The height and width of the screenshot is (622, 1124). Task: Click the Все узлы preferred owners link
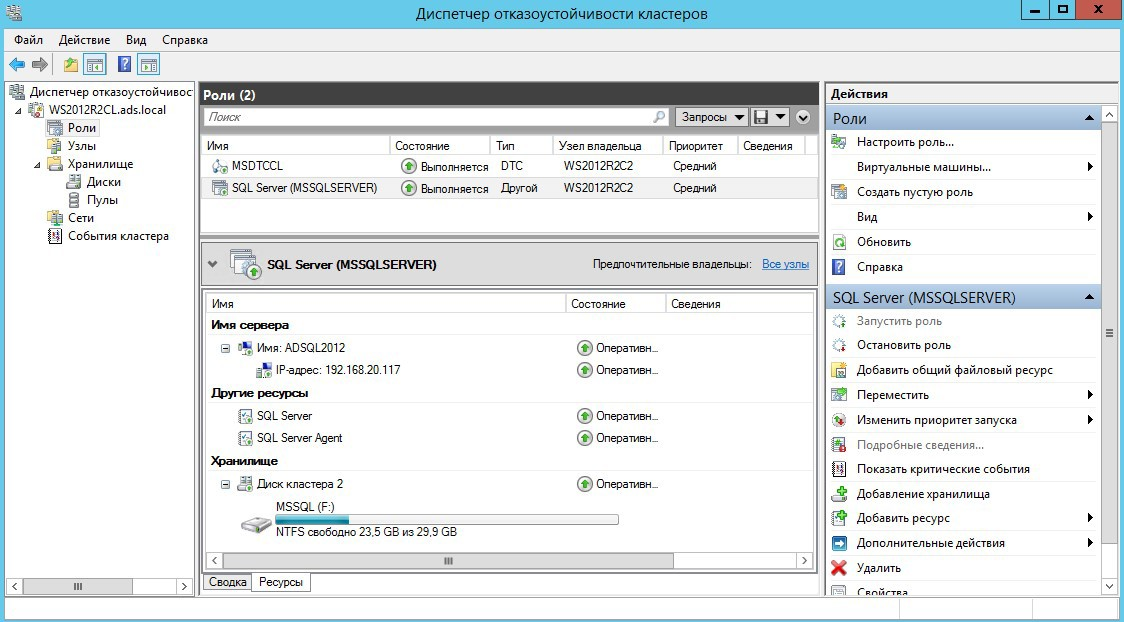click(785, 265)
